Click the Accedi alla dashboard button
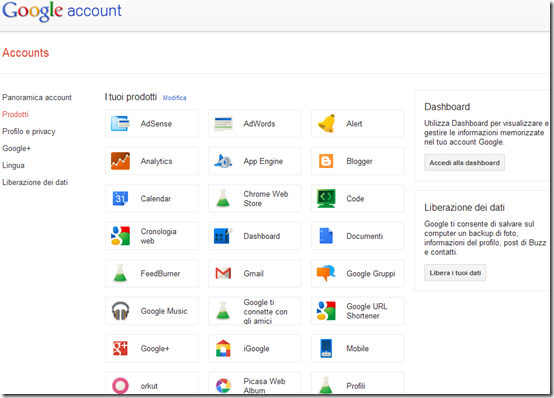The width and height of the screenshot is (554, 398). coord(464,163)
